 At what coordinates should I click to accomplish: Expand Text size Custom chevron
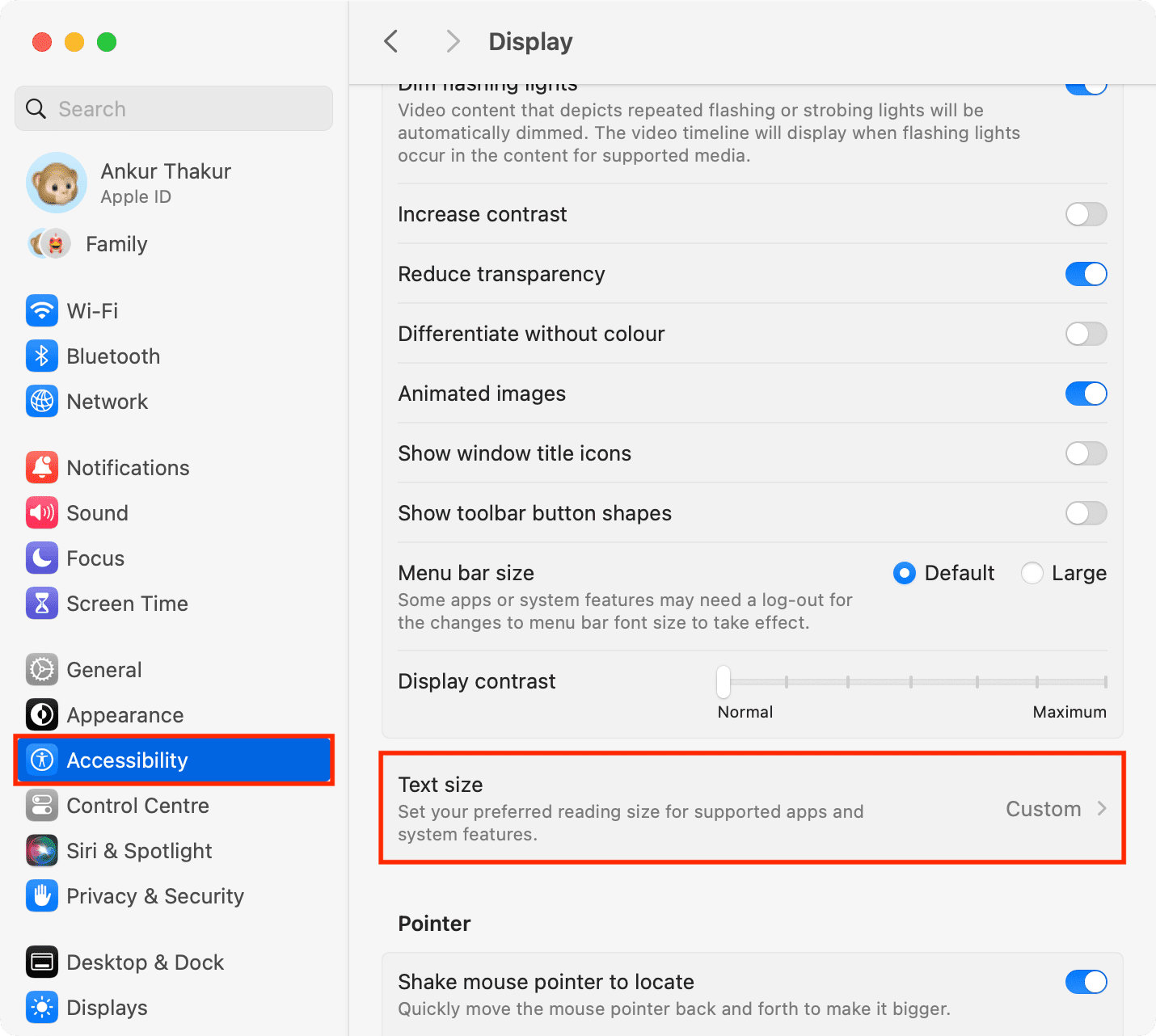(1101, 808)
